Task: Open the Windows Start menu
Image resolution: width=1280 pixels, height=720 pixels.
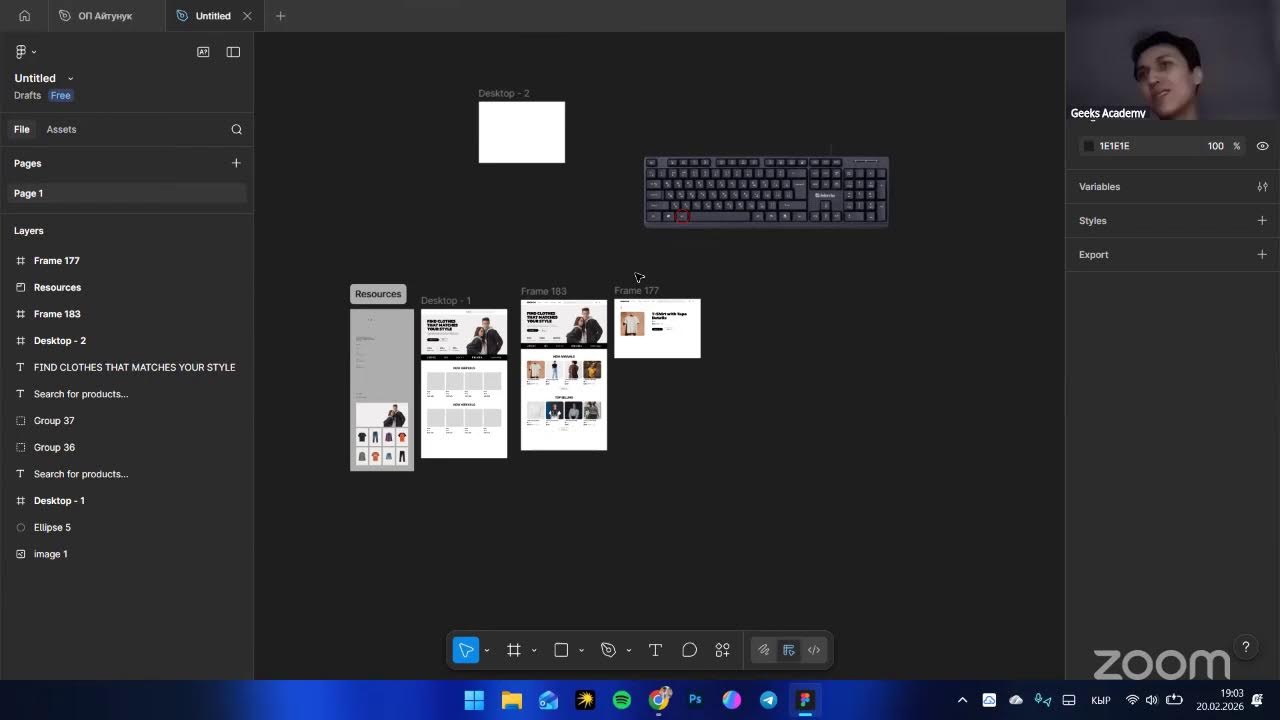Action: click(474, 700)
